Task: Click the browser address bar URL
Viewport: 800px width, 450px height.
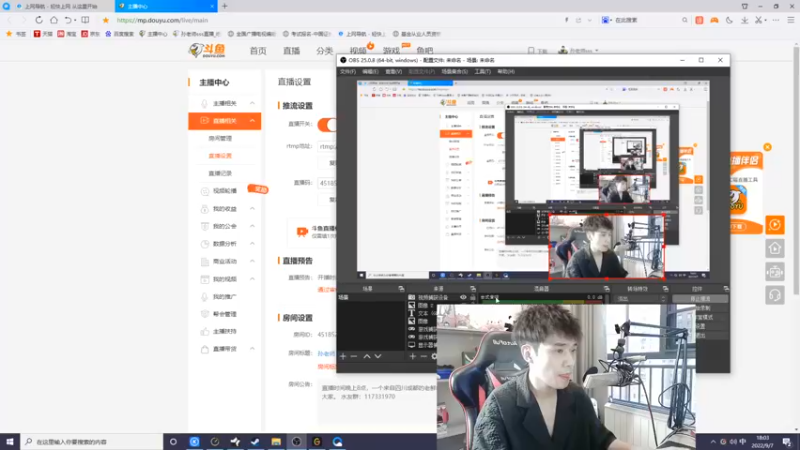Action: [x=162, y=20]
